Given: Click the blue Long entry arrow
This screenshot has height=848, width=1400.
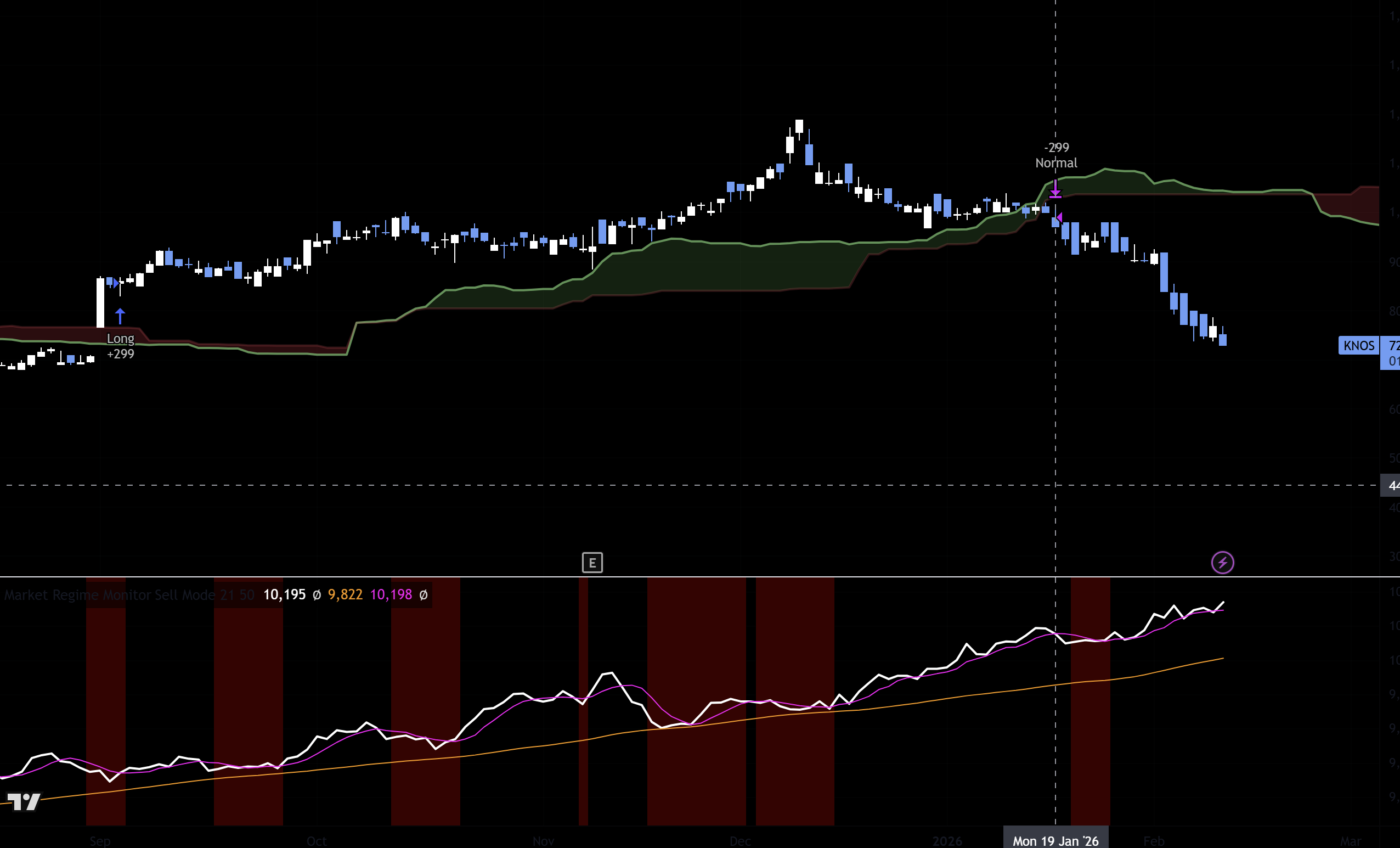Looking at the screenshot, I should click(x=120, y=317).
